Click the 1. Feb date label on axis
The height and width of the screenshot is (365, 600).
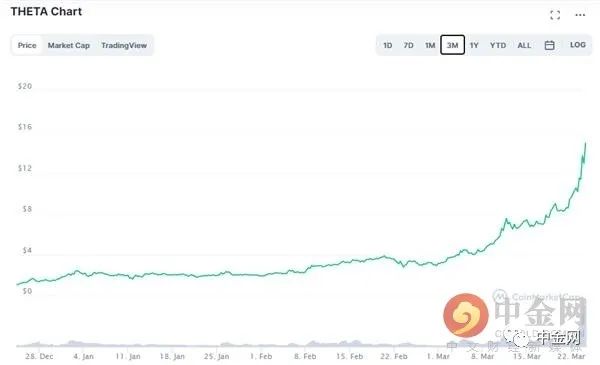[x=261, y=356]
